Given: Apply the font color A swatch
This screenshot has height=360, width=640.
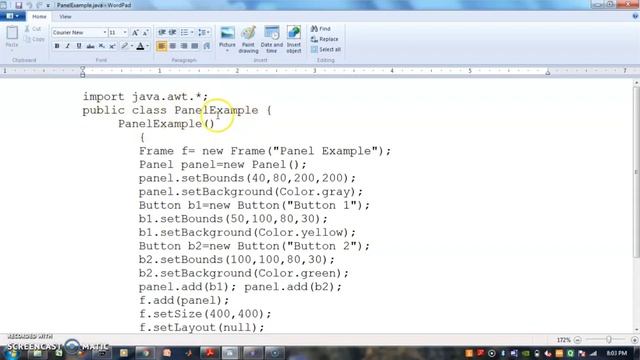Looking at the screenshot, I should coord(140,46).
